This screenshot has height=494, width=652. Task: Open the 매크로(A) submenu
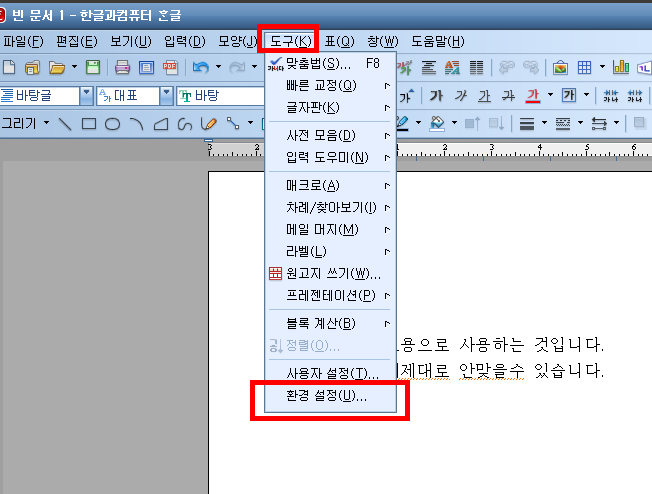pyautogui.click(x=330, y=185)
